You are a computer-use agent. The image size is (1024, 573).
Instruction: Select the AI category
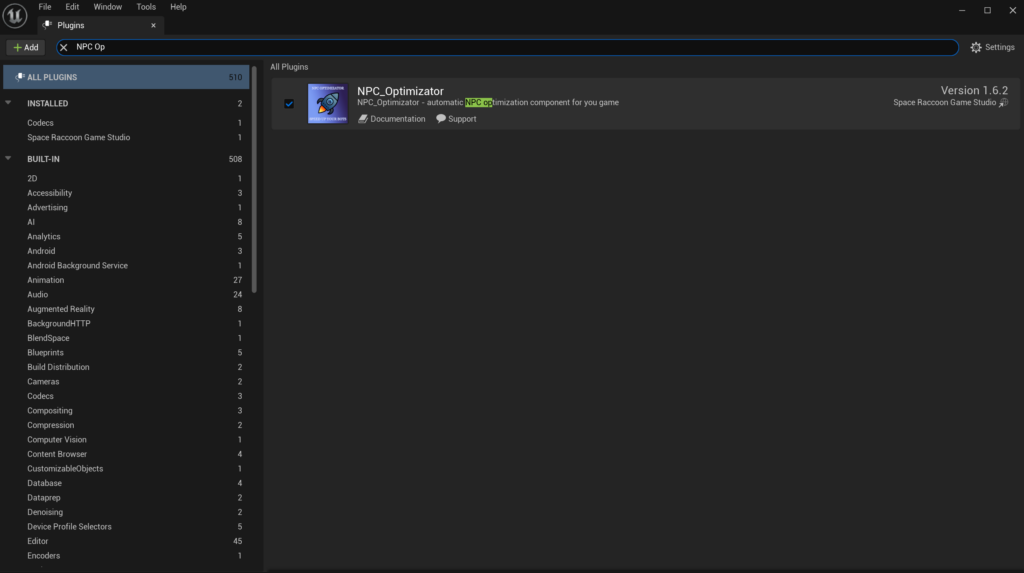tap(126, 222)
